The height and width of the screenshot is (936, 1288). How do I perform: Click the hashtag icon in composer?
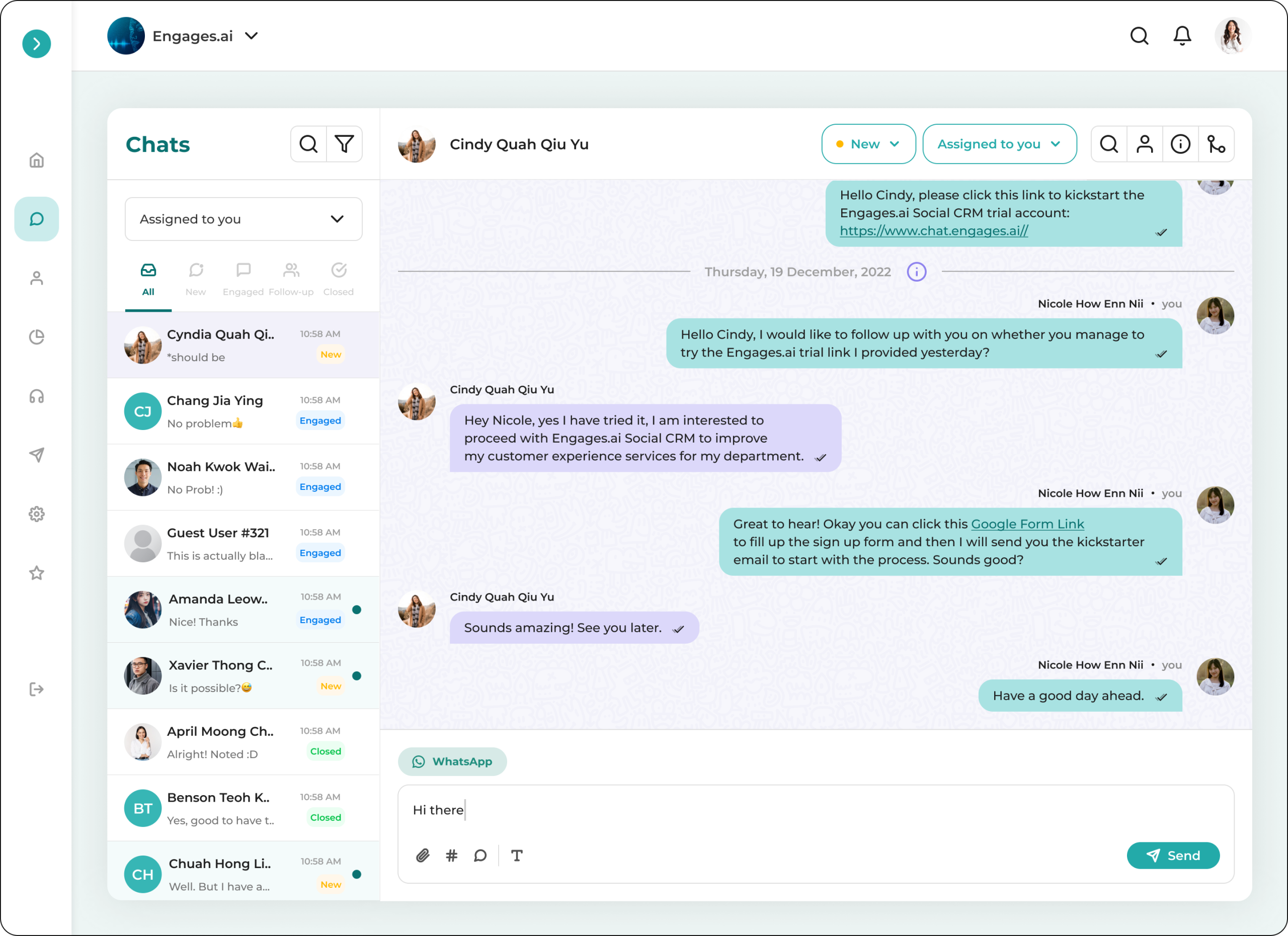(x=451, y=856)
